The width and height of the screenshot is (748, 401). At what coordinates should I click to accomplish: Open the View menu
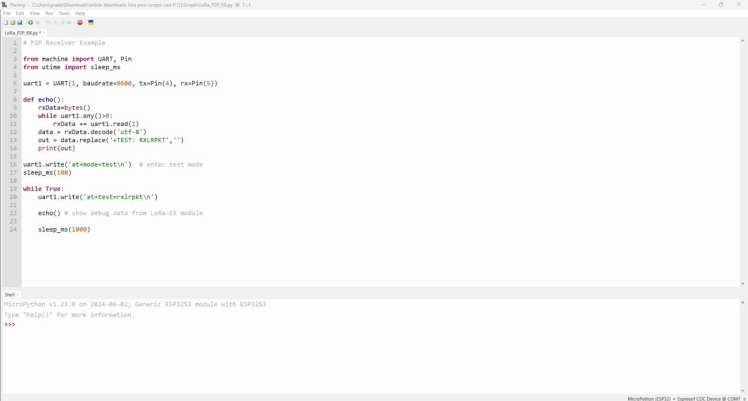click(35, 13)
